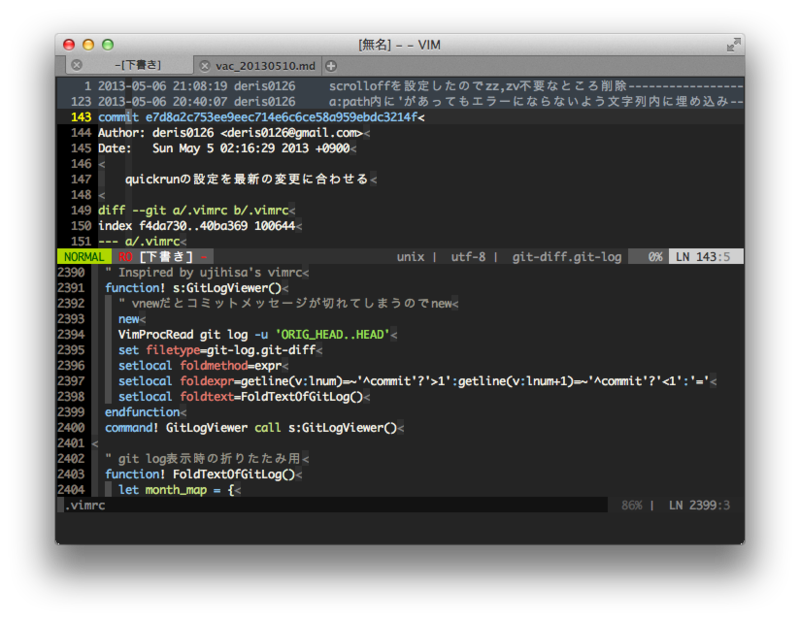Click the '.vimrc' filename in the lower status line
The width and height of the screenshot is (800, 621).
click(x=85, y=505)
